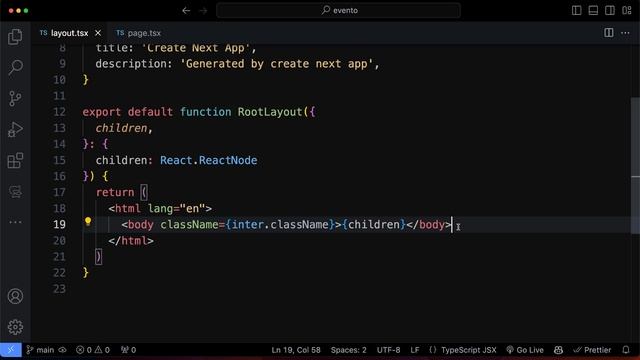
Task: Show code actions lightbulb on line 19
Action: 88,222
